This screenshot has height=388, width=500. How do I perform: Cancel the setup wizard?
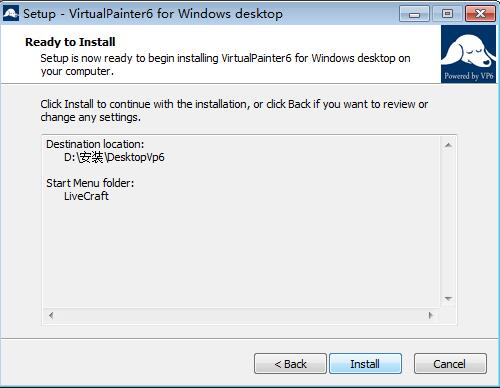(x=450, y=364)
